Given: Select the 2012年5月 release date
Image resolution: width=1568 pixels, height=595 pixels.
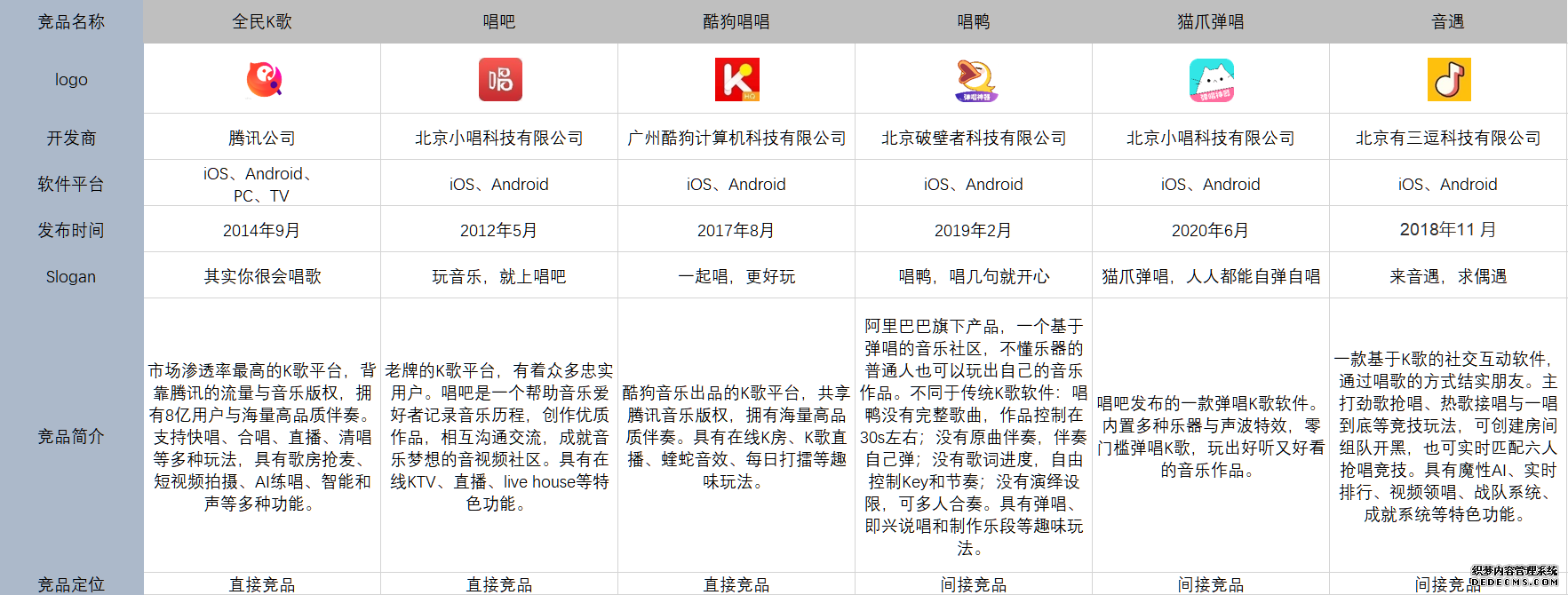Looking at the screenshot, I should coord(499,230).
